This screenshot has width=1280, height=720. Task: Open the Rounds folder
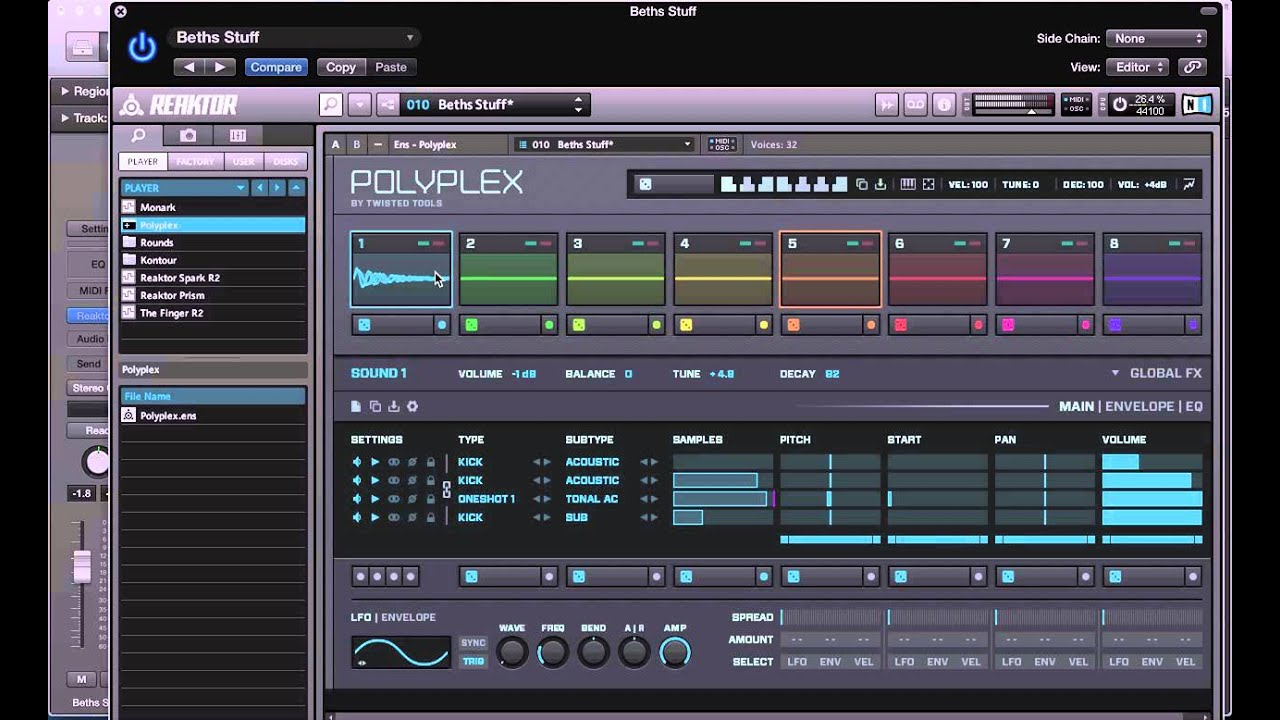[x=212, y=242]
